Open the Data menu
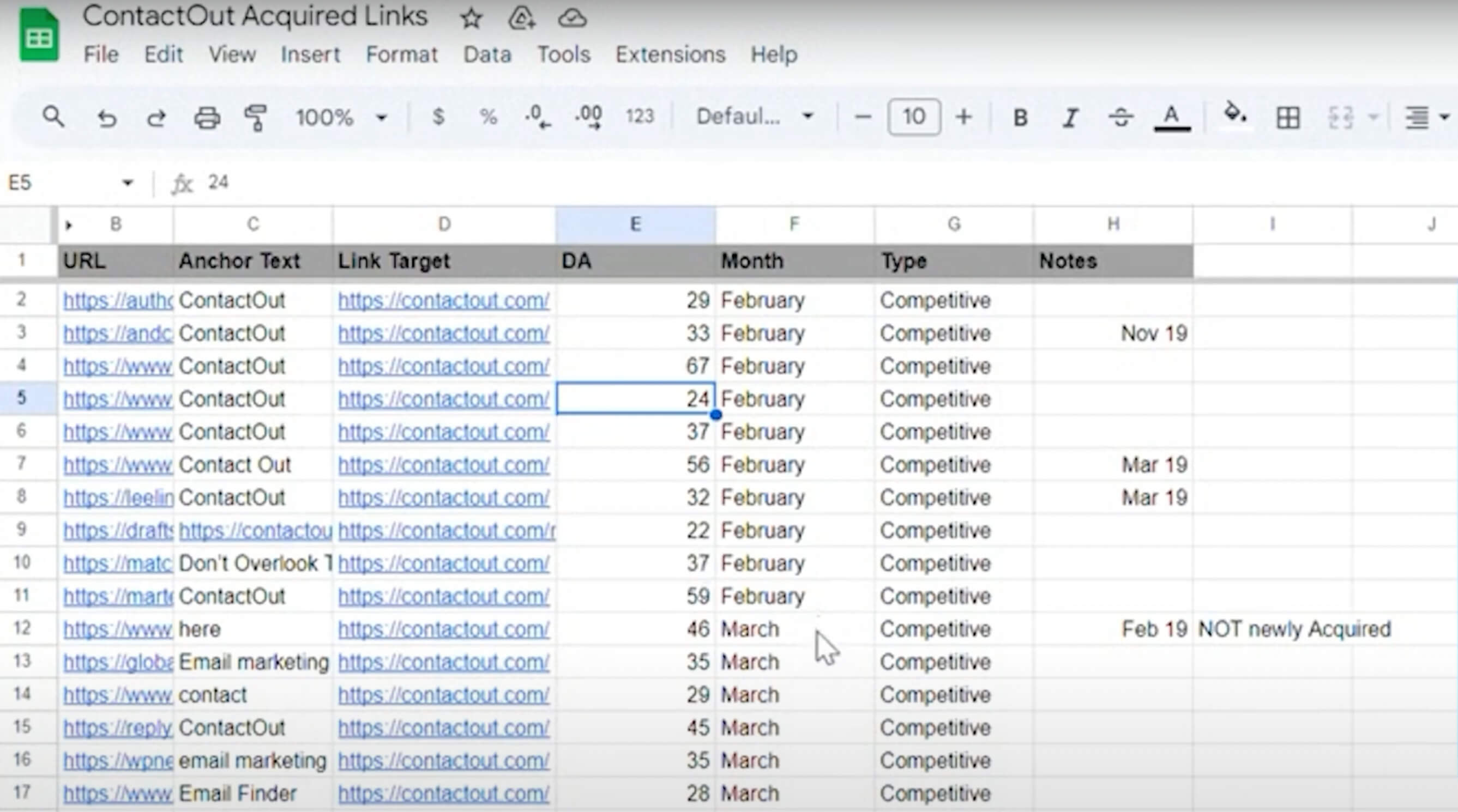 pos(487,55)
